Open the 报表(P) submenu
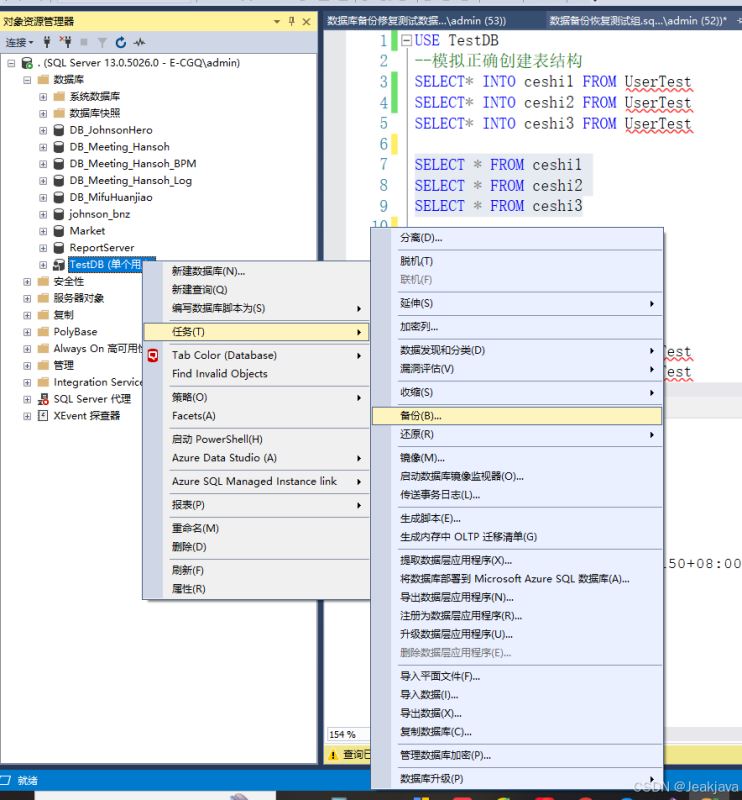Image resolution: width=742 pixels, height=800 pixels. point(255,505)
